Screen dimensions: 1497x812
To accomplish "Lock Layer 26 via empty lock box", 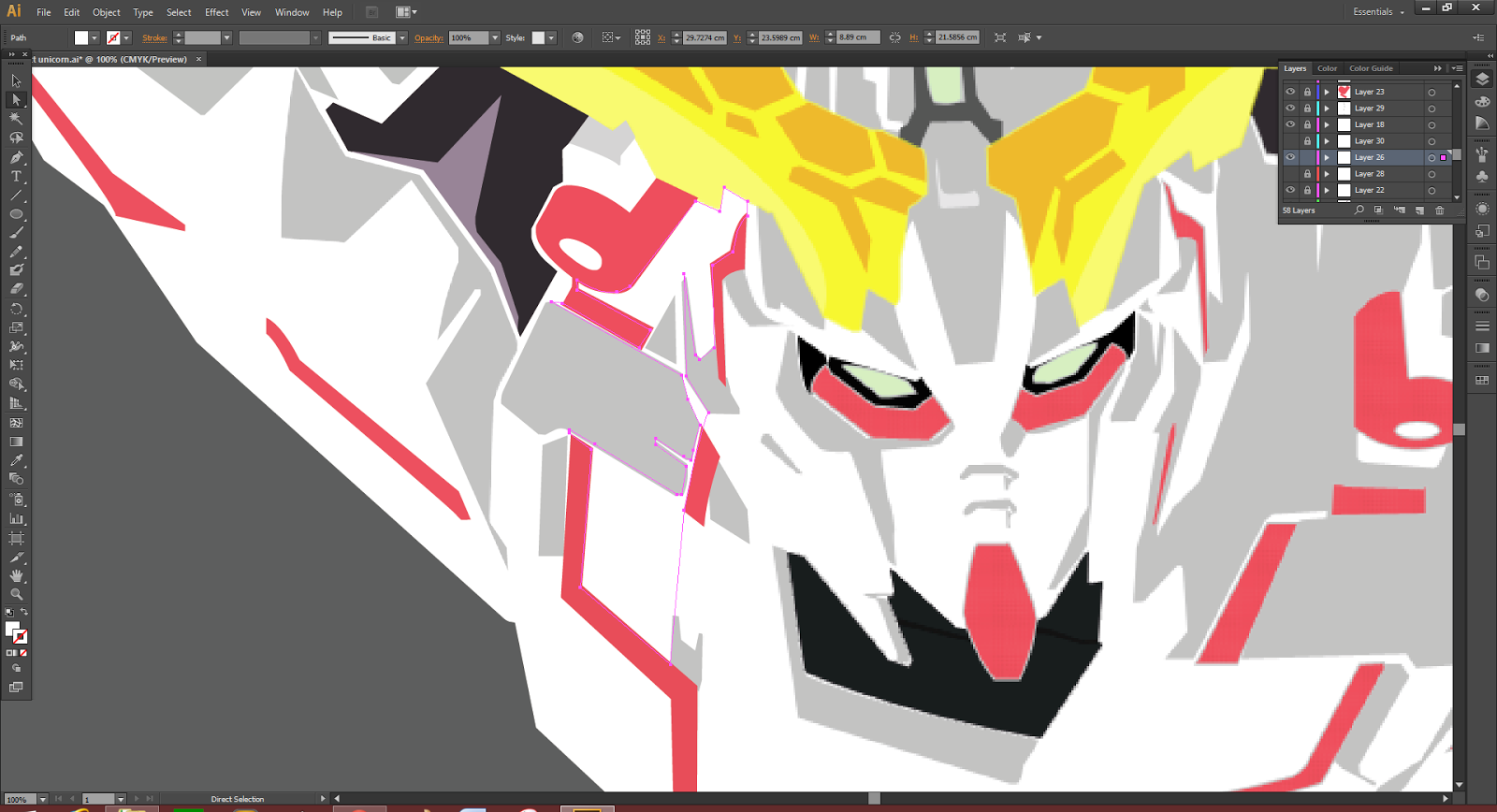I will (1307, 157).
